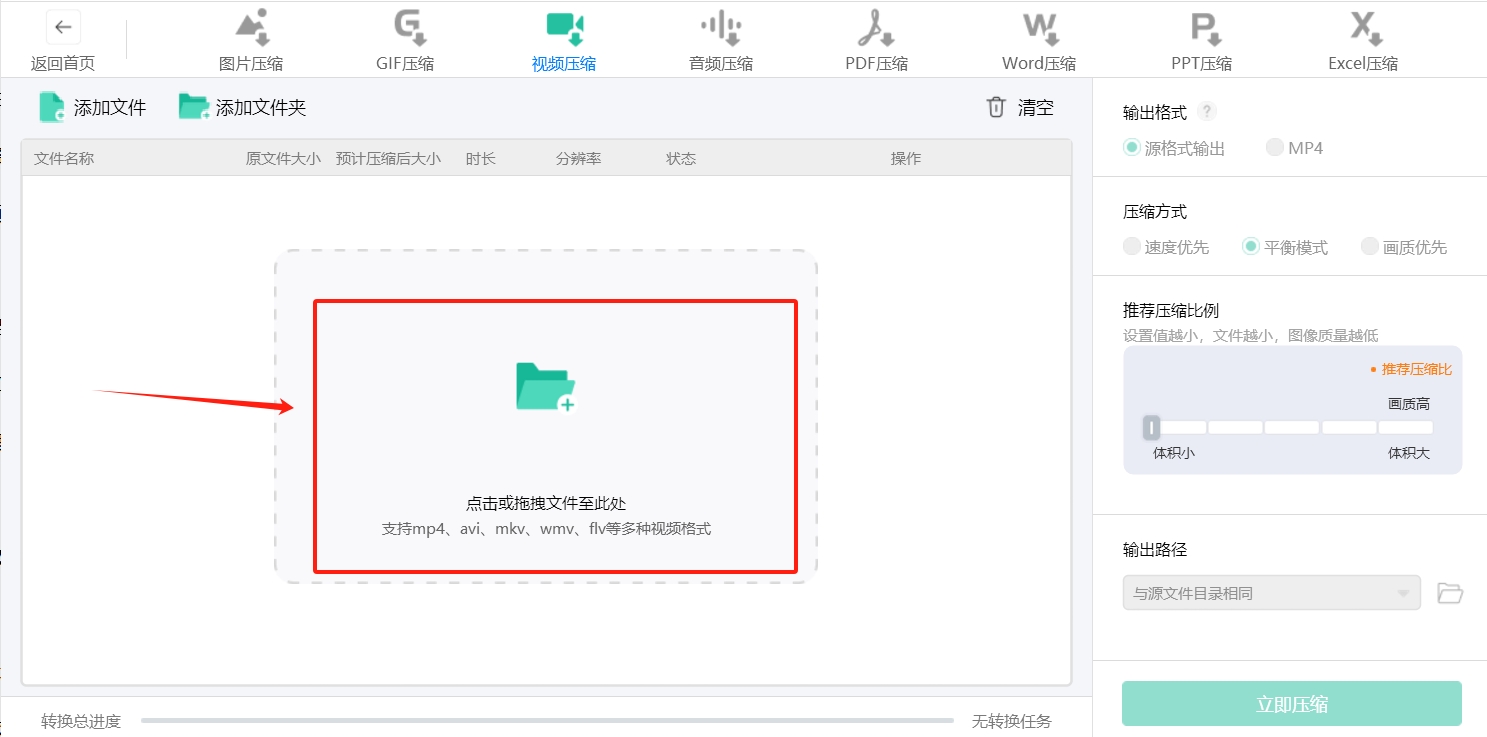Browse output folder icon next to path
Image resolution: width=1487 pixels, height=737 pixels.
click(1450, 593)
